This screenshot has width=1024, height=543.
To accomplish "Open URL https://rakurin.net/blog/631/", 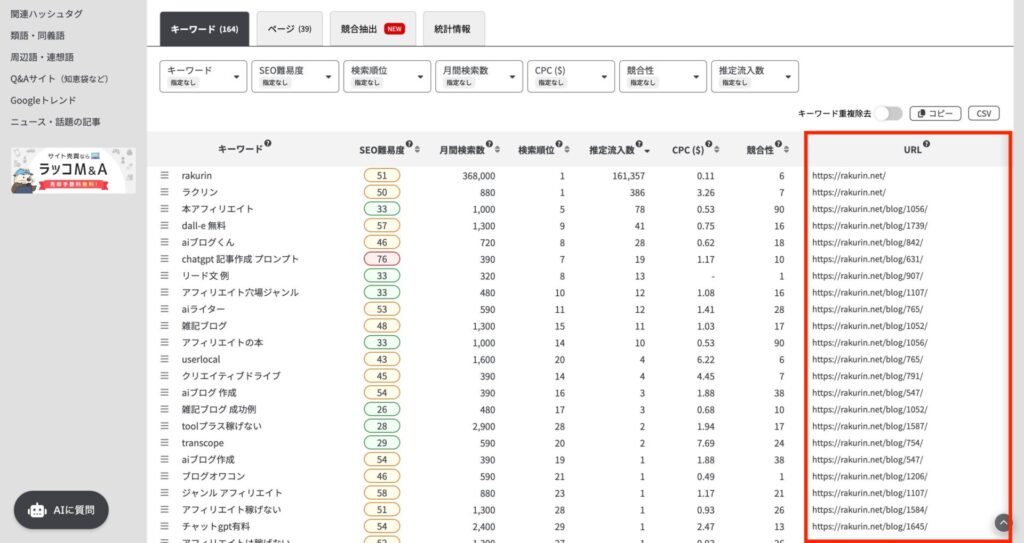I will point(867,259).
